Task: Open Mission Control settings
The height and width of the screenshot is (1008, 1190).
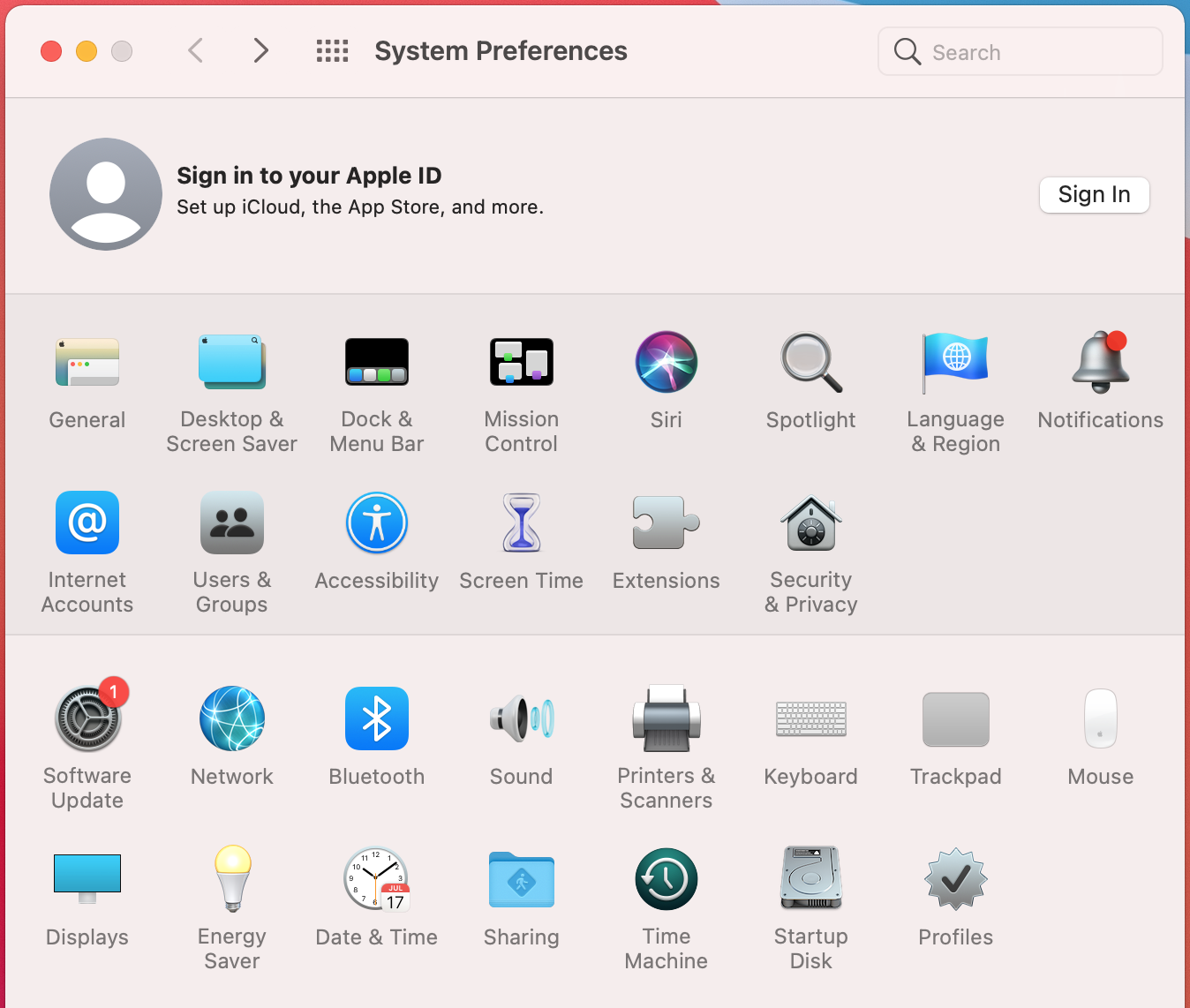Action: pyautogui.click(x=521, y=363)
